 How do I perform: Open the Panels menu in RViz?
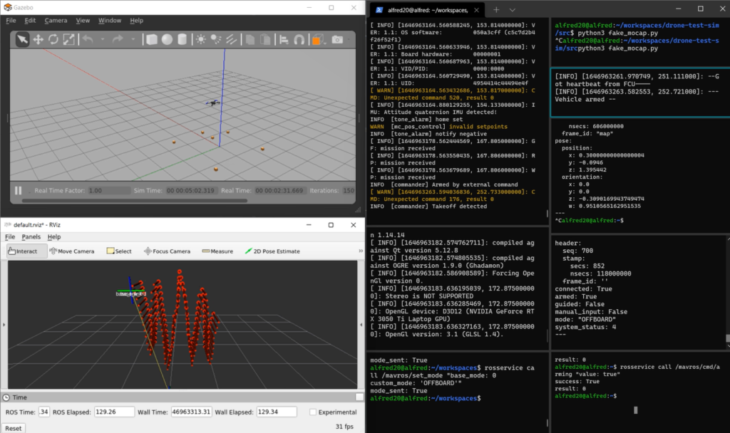pyautogui.click(x=31, y=237)
